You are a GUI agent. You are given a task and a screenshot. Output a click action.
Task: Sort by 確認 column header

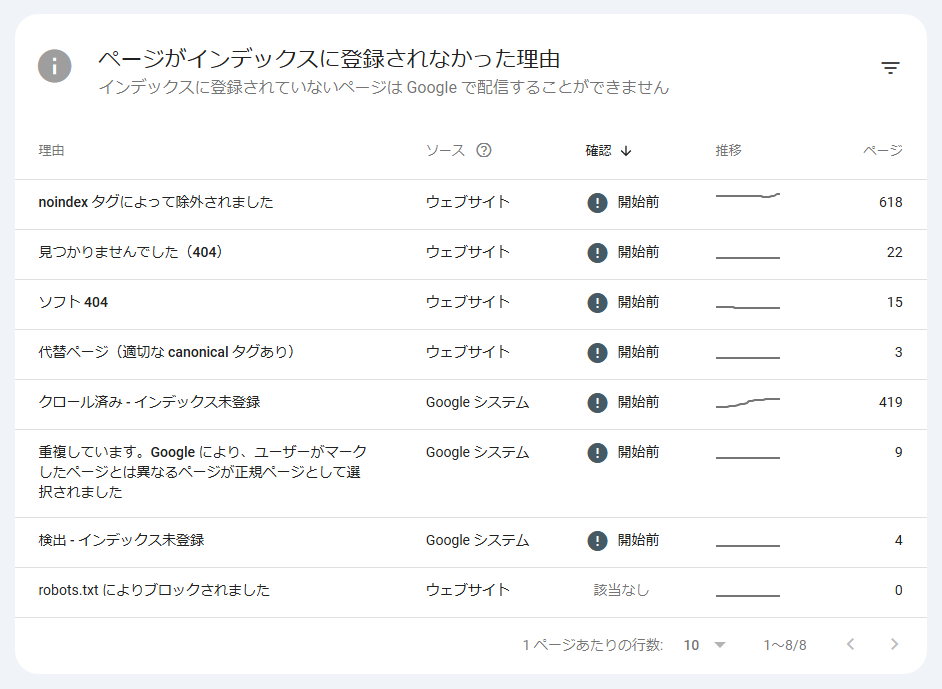click(x=598, y=150)
